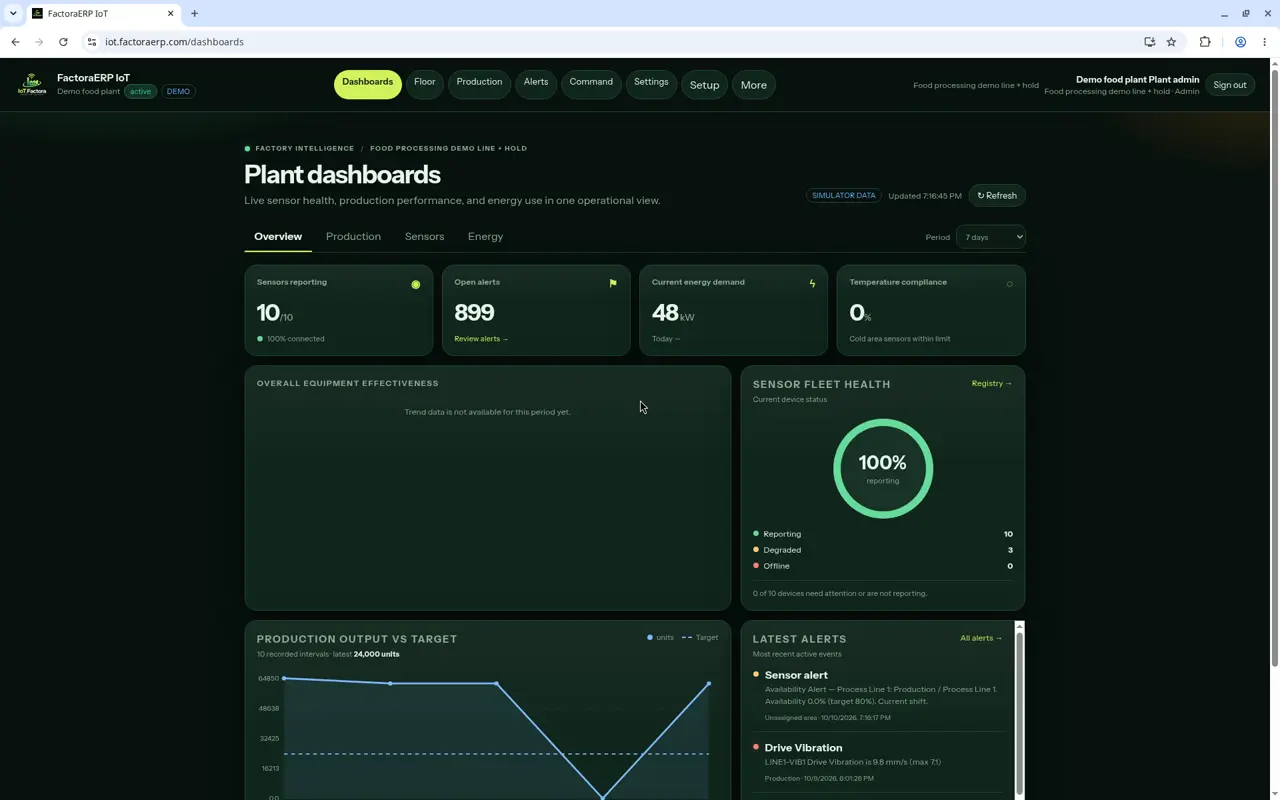This screenshot has width=1280, height=800.
Task: Open the More navigation menu
Action: click(754, 85)
